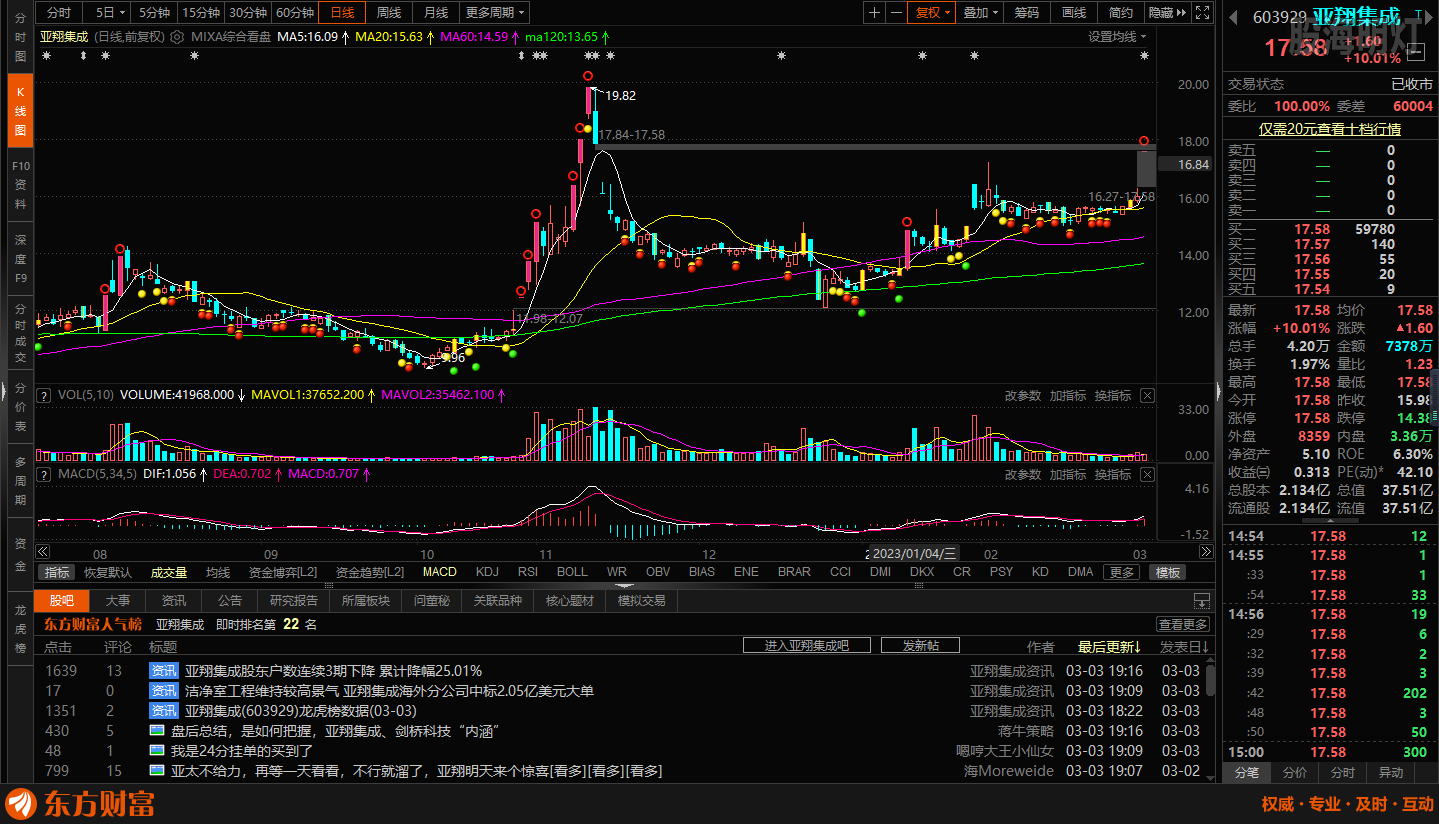Switch to 分价 tab in trade panel

[x=1294, y=773]
